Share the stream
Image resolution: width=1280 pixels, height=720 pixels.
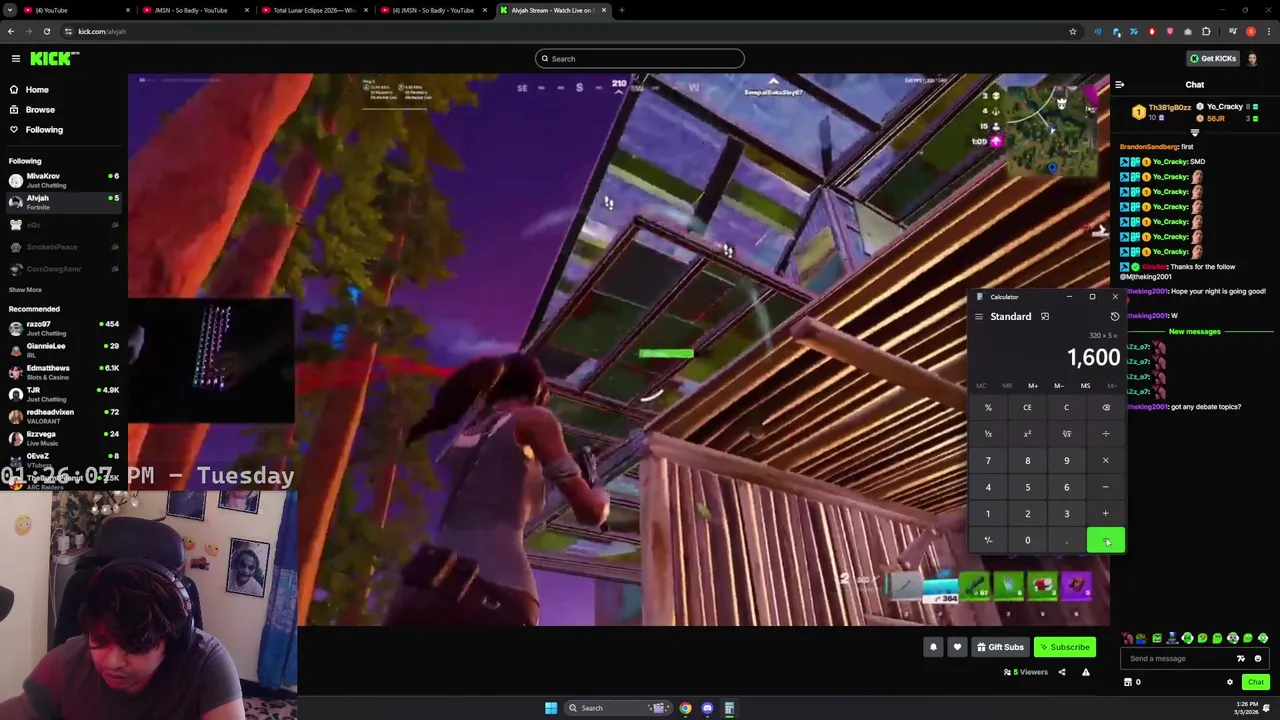[x=1062, y=672]
